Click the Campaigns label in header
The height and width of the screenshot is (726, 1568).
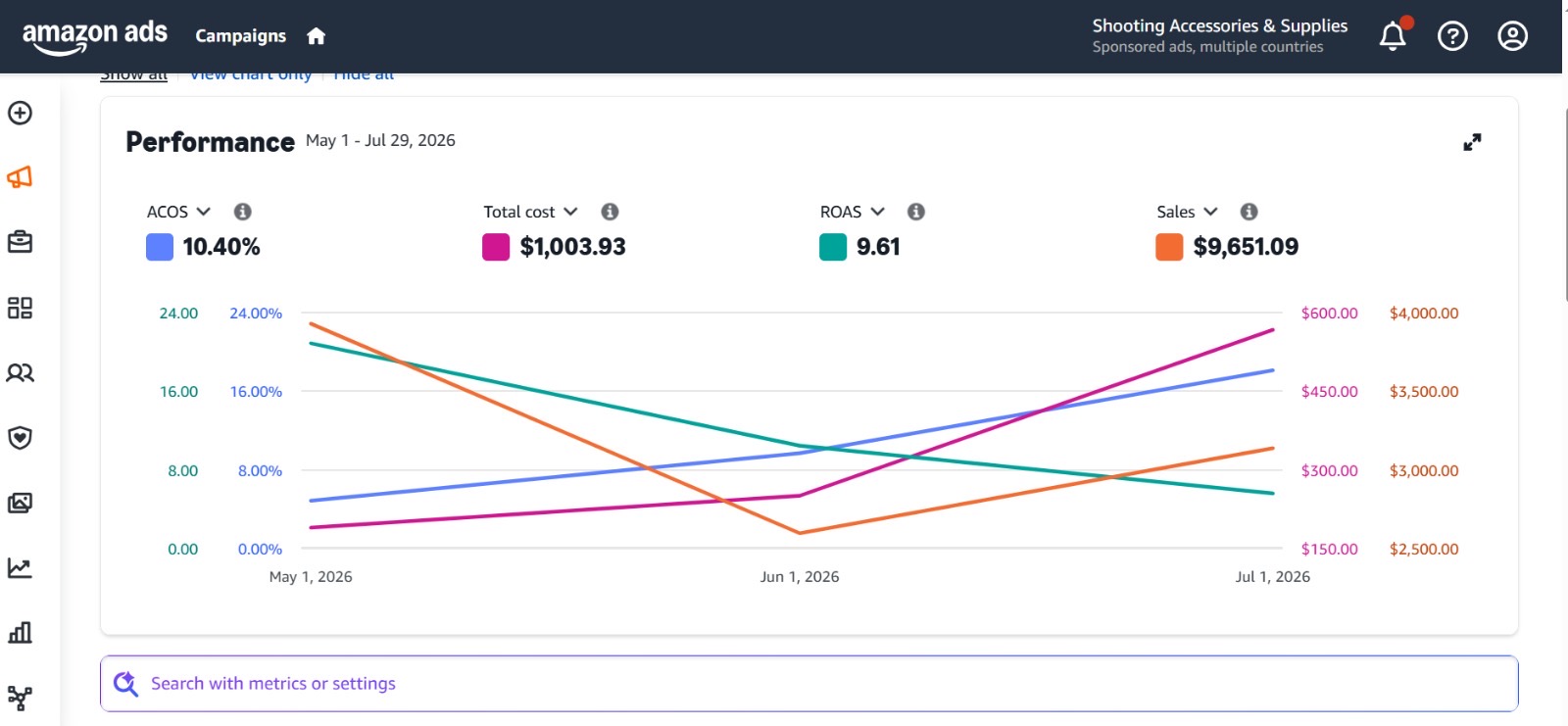[x=241, y=36]
